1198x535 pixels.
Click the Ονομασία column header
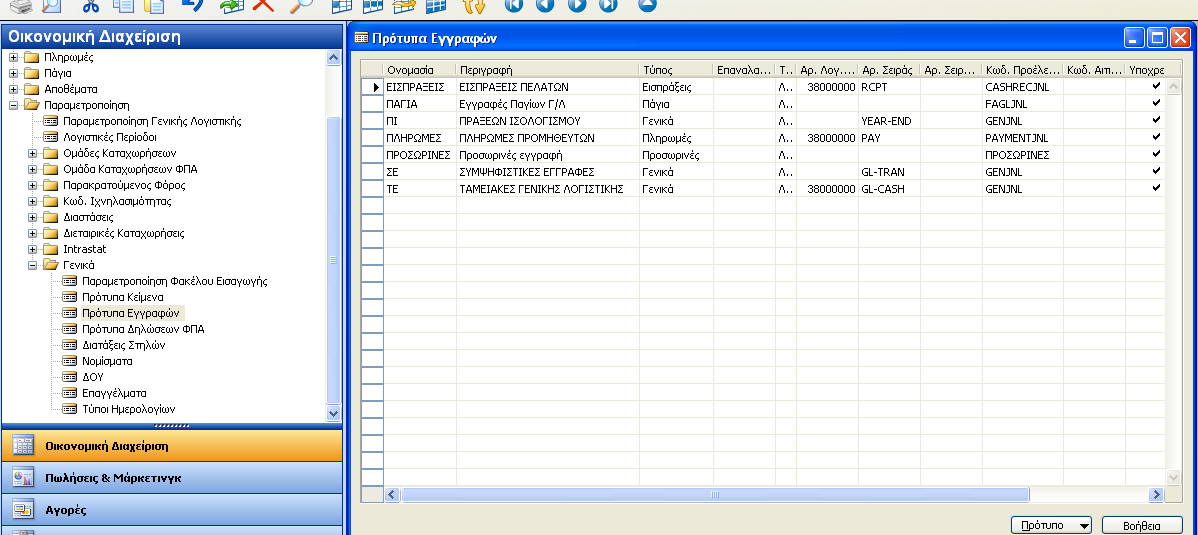[x=419, y=70]
